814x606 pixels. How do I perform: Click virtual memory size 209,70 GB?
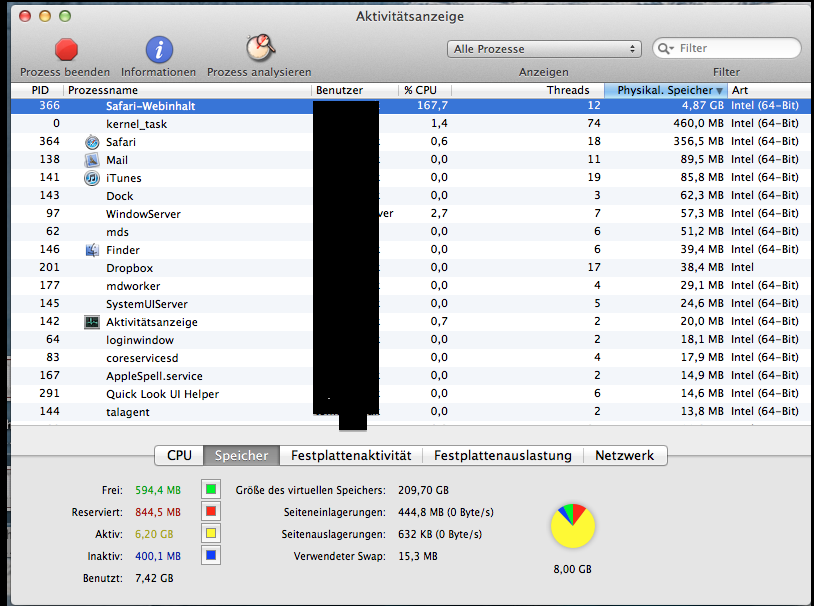coord(424,490)
